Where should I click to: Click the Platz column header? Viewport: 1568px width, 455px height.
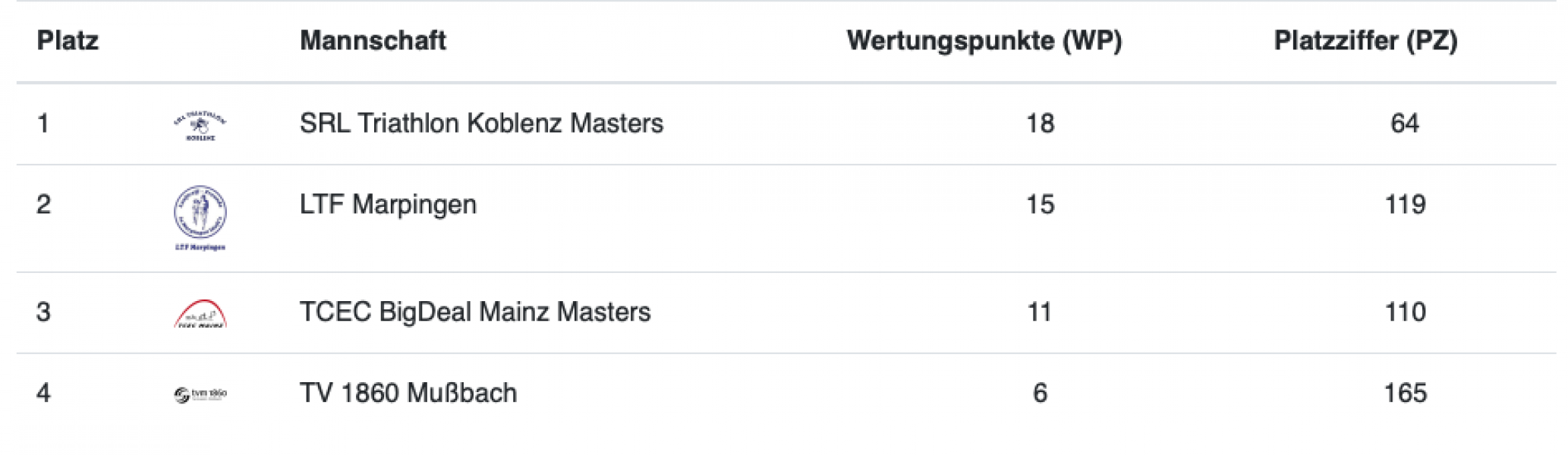[68, 40]
